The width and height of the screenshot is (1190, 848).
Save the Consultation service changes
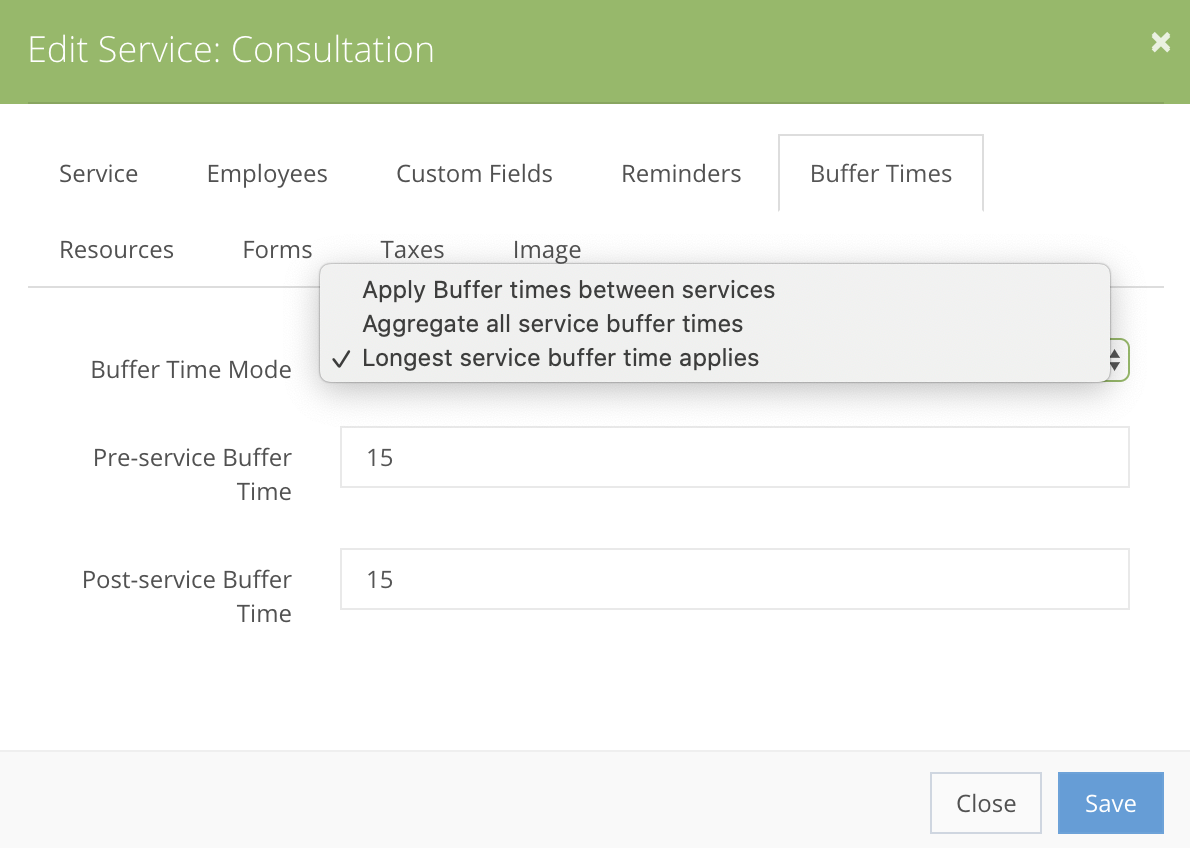point(1110,802)
